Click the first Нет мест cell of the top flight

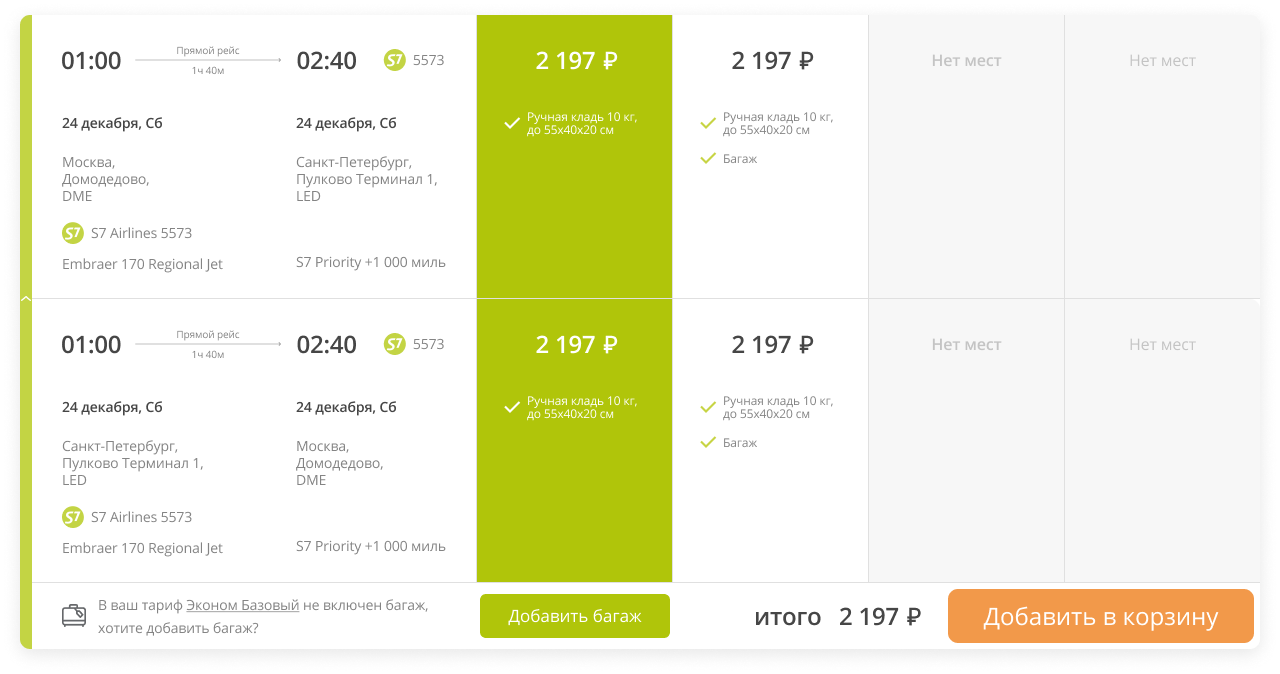tap(966, 156)
